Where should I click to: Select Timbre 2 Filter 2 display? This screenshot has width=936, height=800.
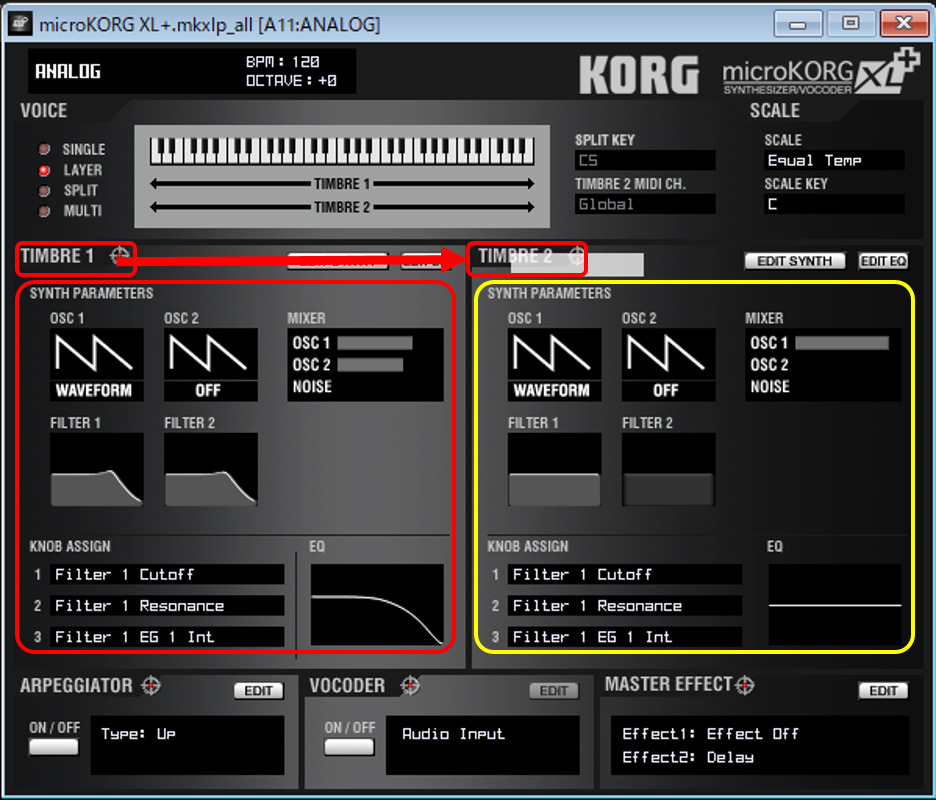(669, 470)
